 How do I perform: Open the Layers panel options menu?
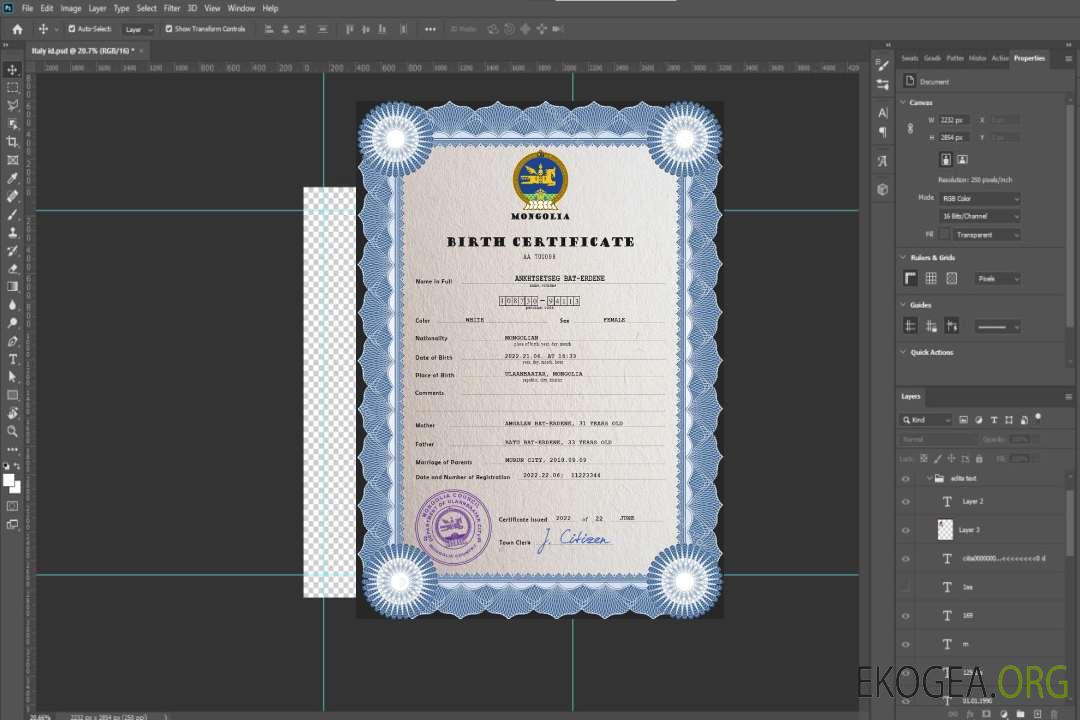coord(1068,397)
